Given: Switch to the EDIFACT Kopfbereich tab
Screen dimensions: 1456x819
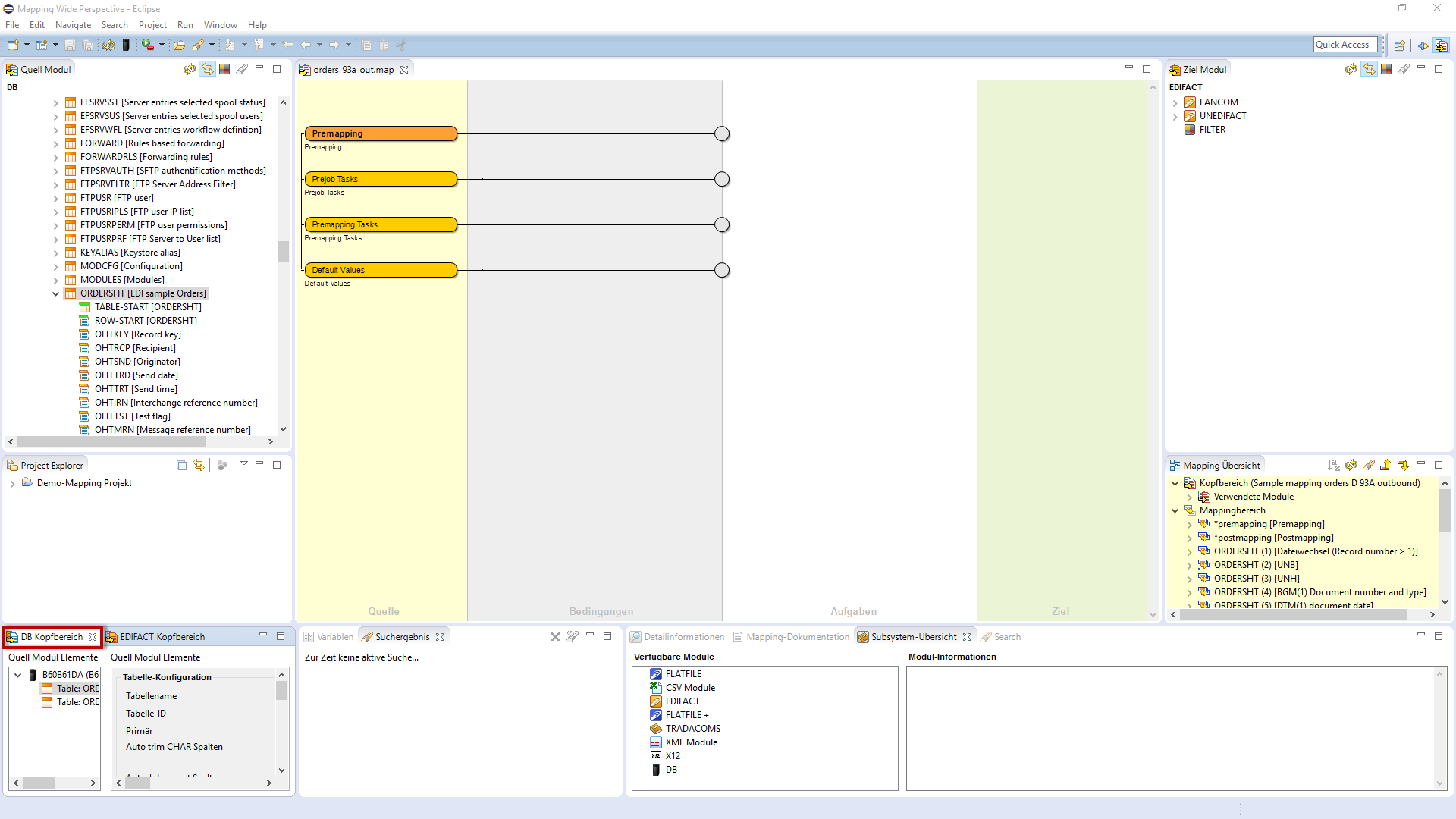Looking at the screenshot, I should coord(162,637).
